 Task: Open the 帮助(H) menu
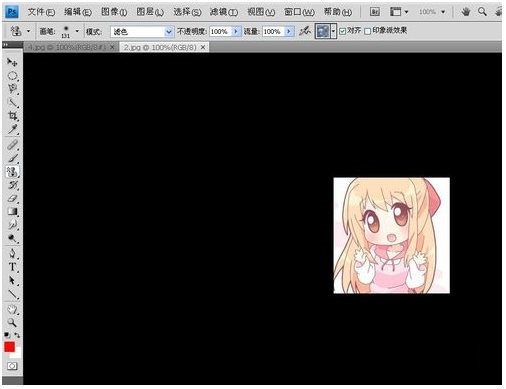[338, 12]
